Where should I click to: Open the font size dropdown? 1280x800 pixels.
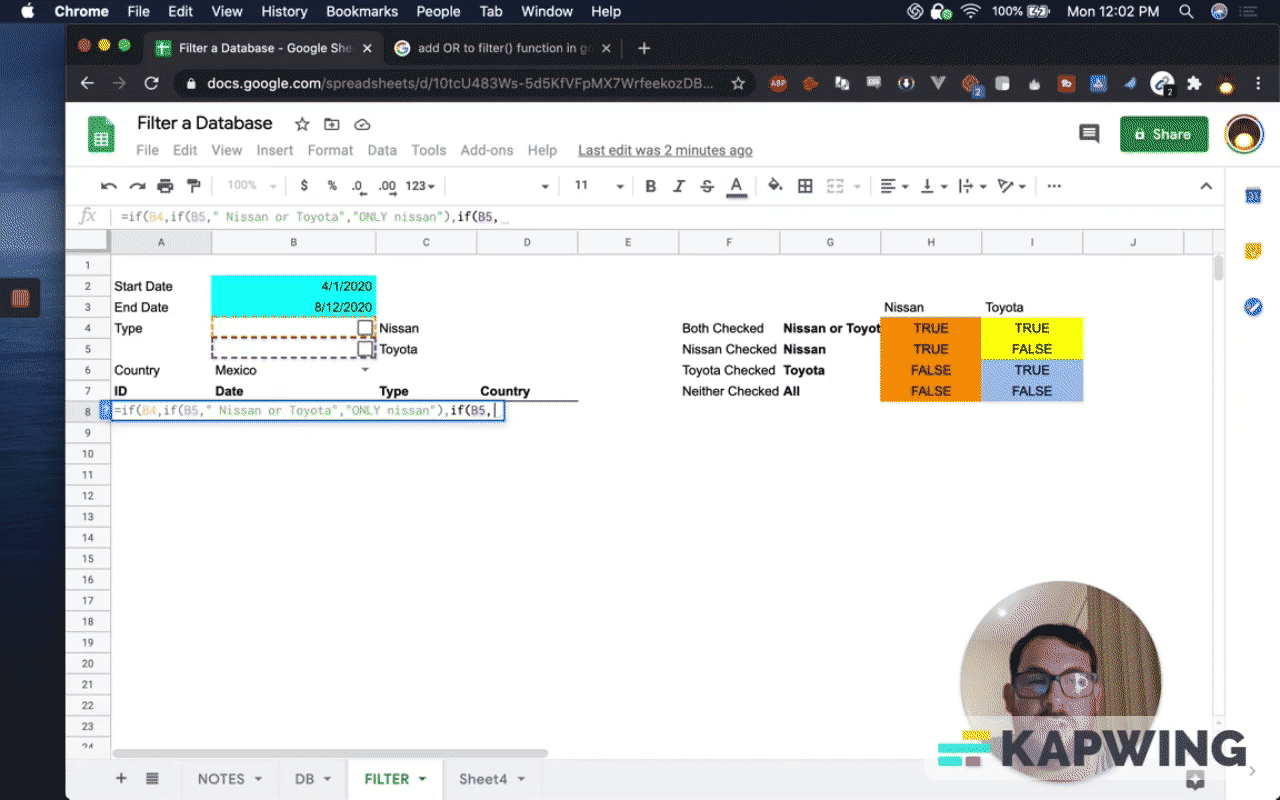pos(598,186)
